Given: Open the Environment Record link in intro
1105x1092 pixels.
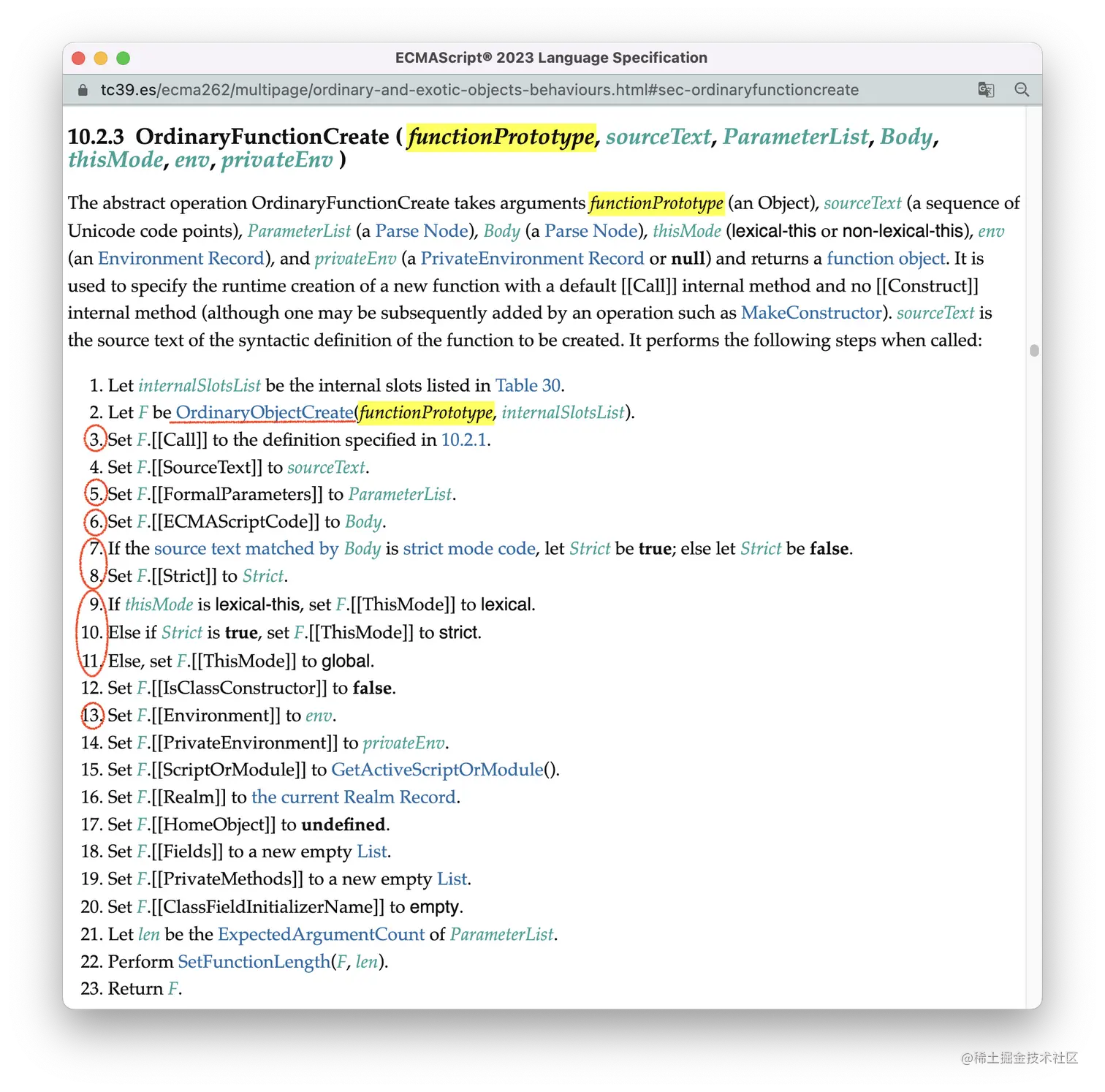Looking at the screenshot, I should (181, 258).
